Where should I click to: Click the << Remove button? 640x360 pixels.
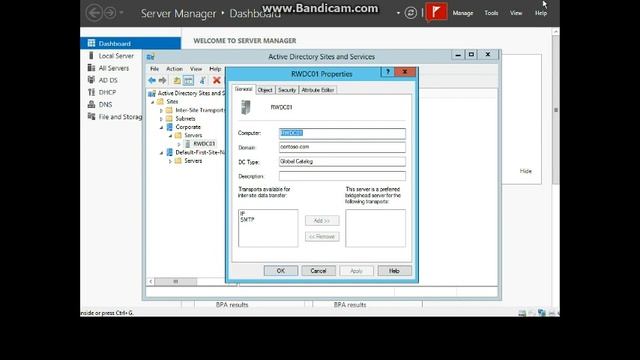click(322, 236)
